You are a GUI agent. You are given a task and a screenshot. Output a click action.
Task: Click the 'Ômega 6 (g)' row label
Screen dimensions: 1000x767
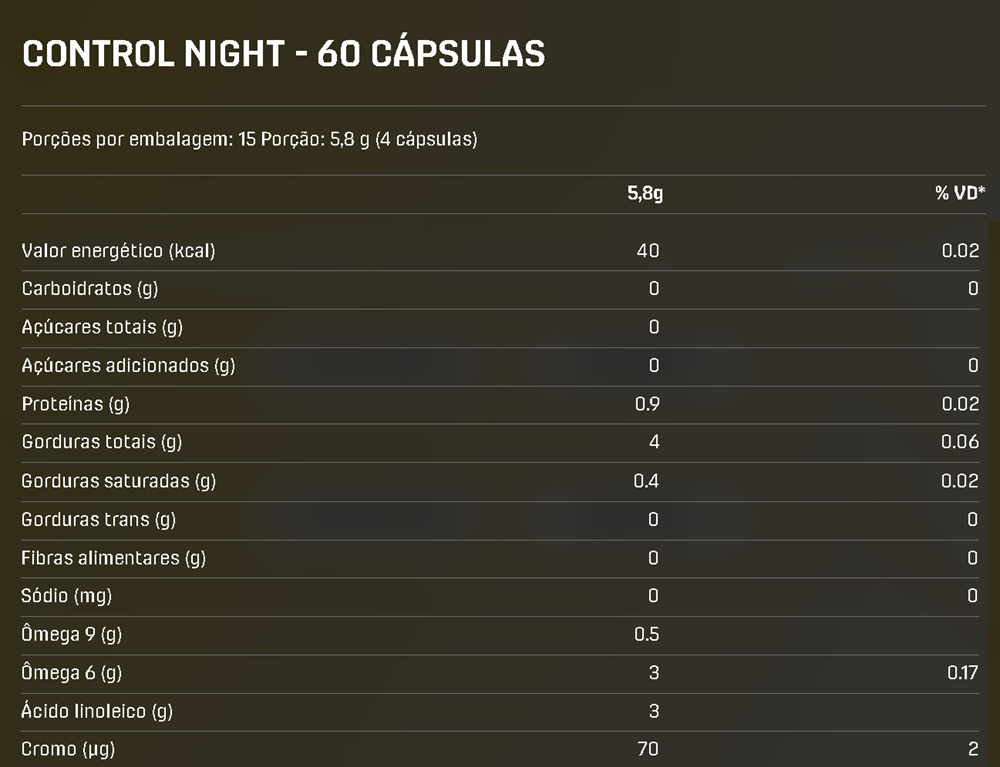(72, 673)
